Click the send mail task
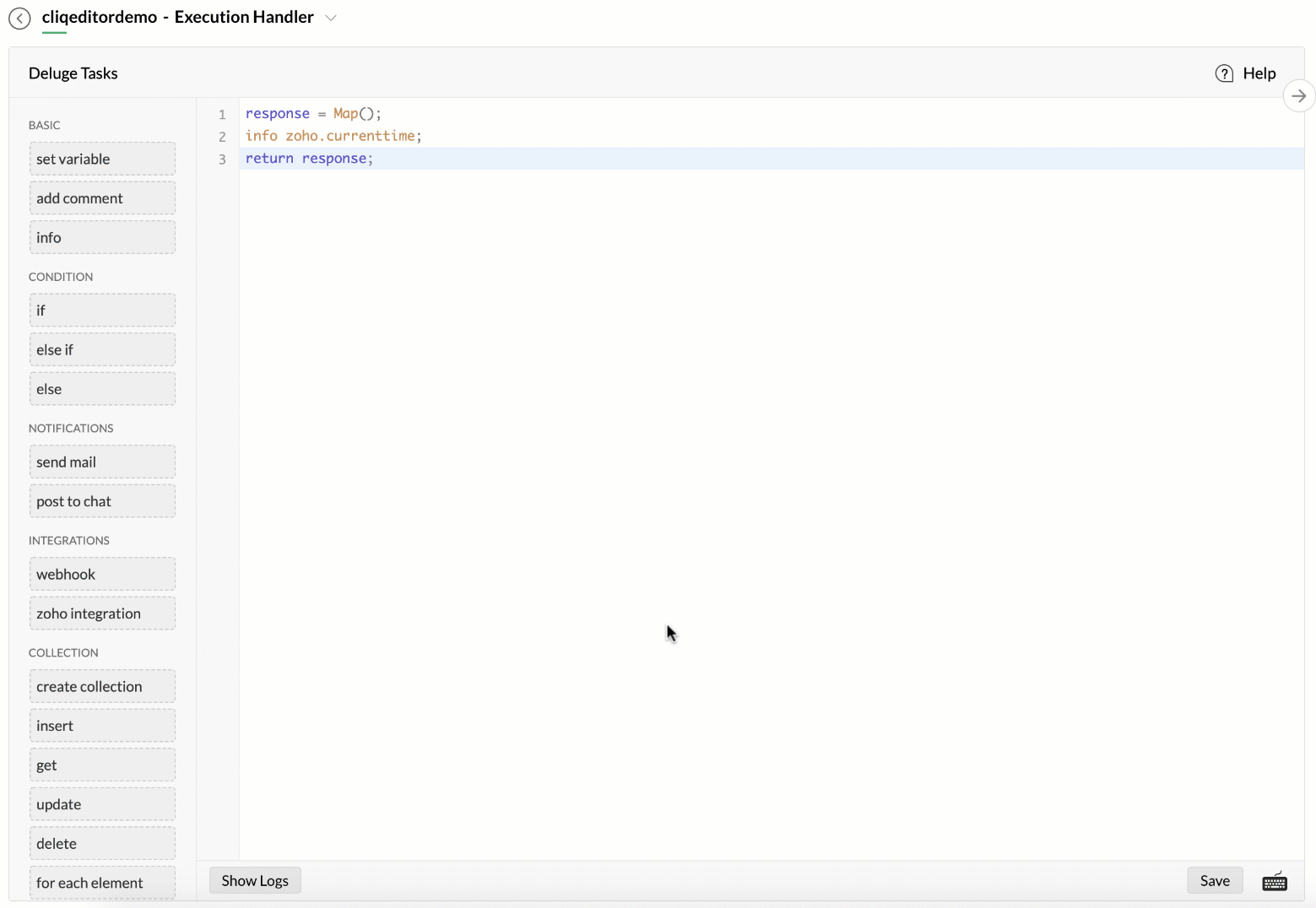The height and width of the screenshot is (908, 1316). click(102, 462)
